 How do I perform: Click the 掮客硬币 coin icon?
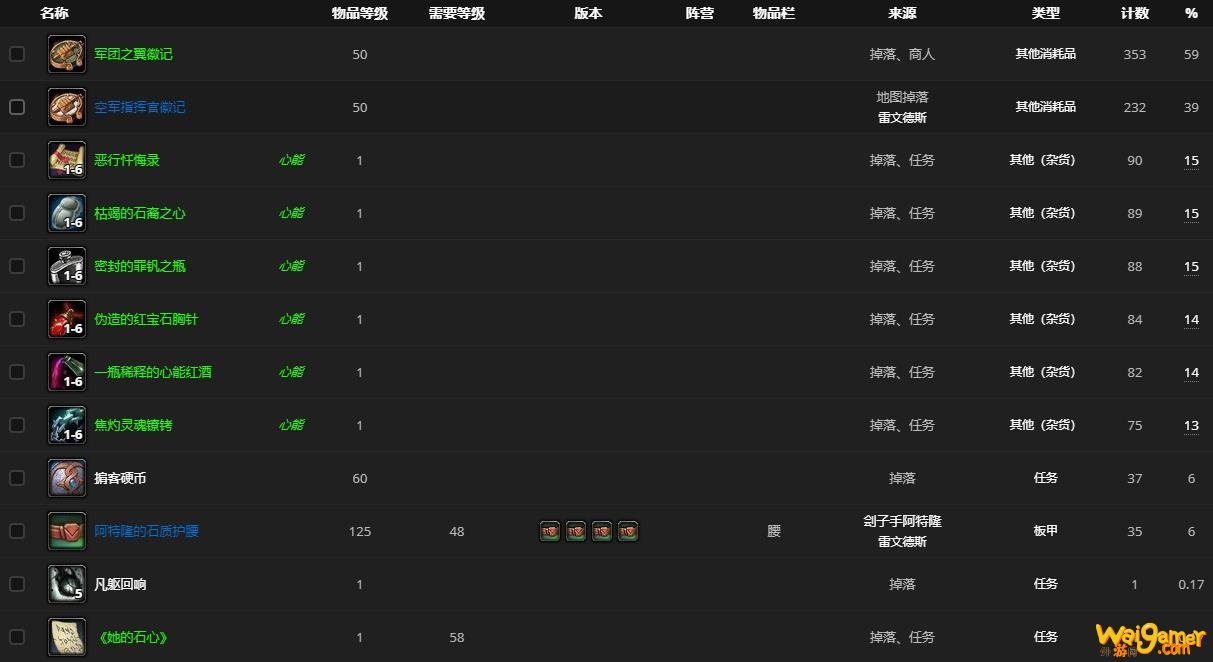point(67,478)
